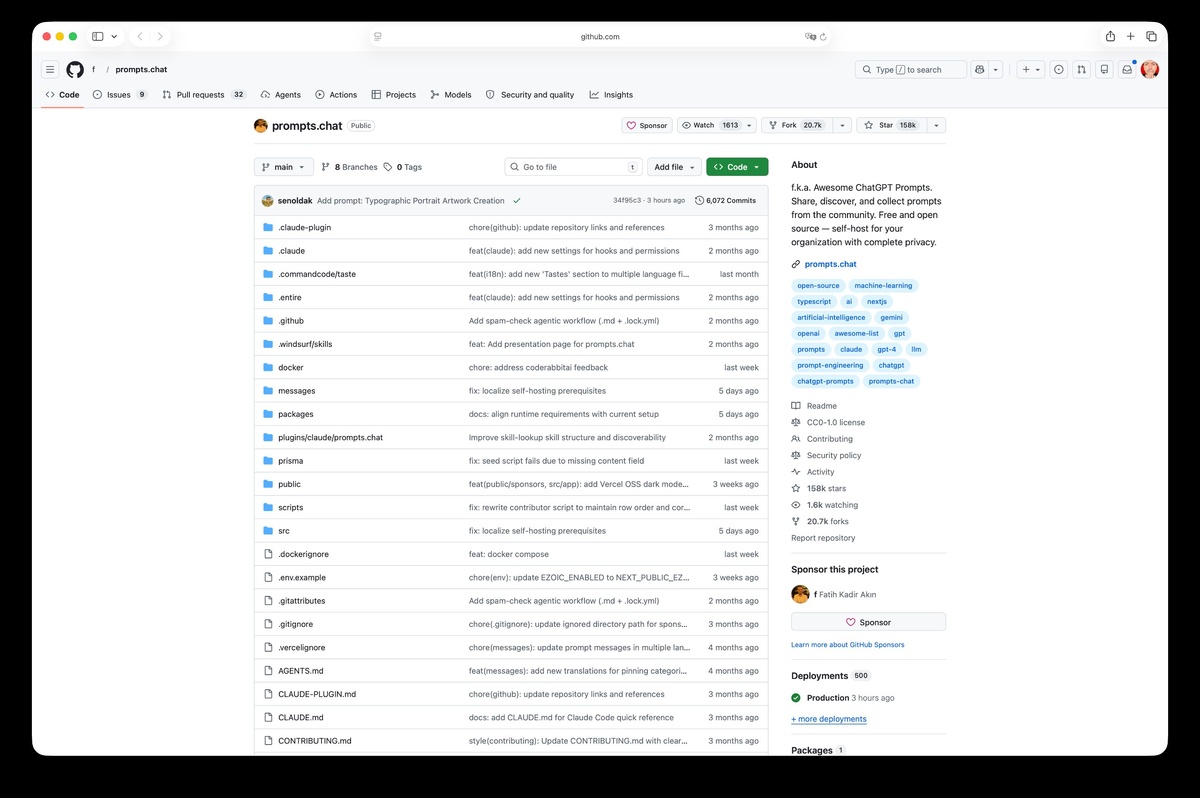Viewport: 1200px width, 798px height.
Task: Switch to the Pull requests tab
Action: coord(204,95)
